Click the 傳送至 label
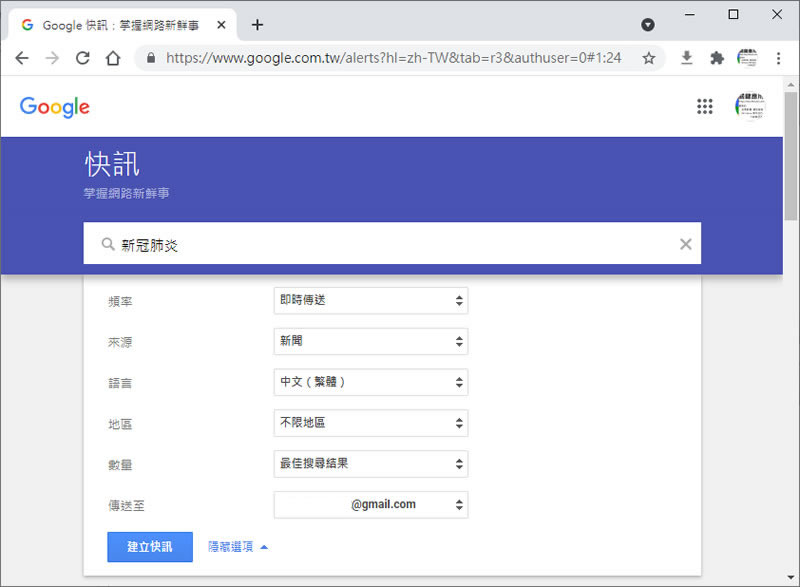The height and width of the screenshot is (587, 800). [127, 505]
